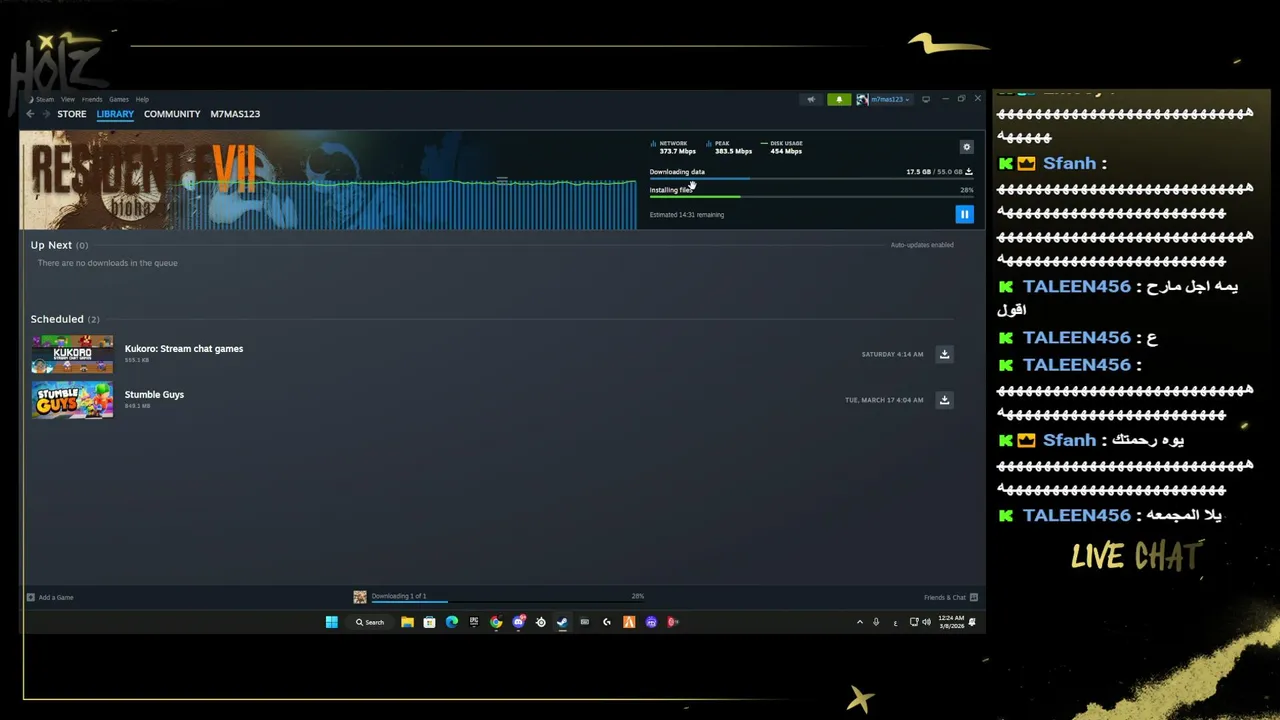The height and width of the screenshot is (720, 1280).
Task: Click the Auto-updates enabled label
Action: (x=922, y=245)
